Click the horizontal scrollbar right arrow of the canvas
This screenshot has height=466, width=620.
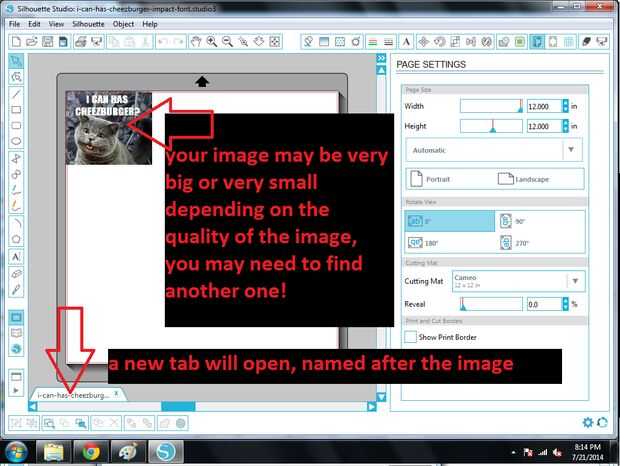[372, 406]
